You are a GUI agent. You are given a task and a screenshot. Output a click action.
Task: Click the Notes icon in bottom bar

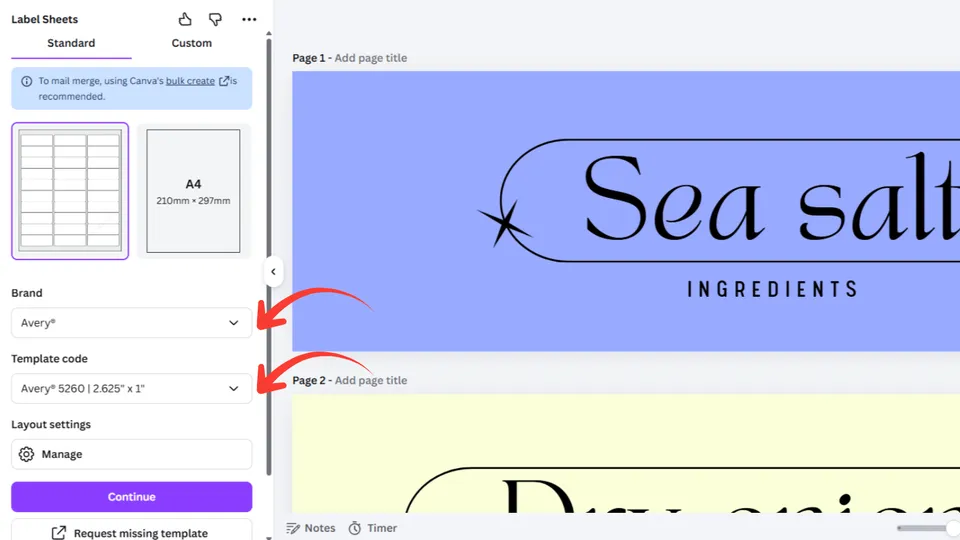tap(293, 528)
